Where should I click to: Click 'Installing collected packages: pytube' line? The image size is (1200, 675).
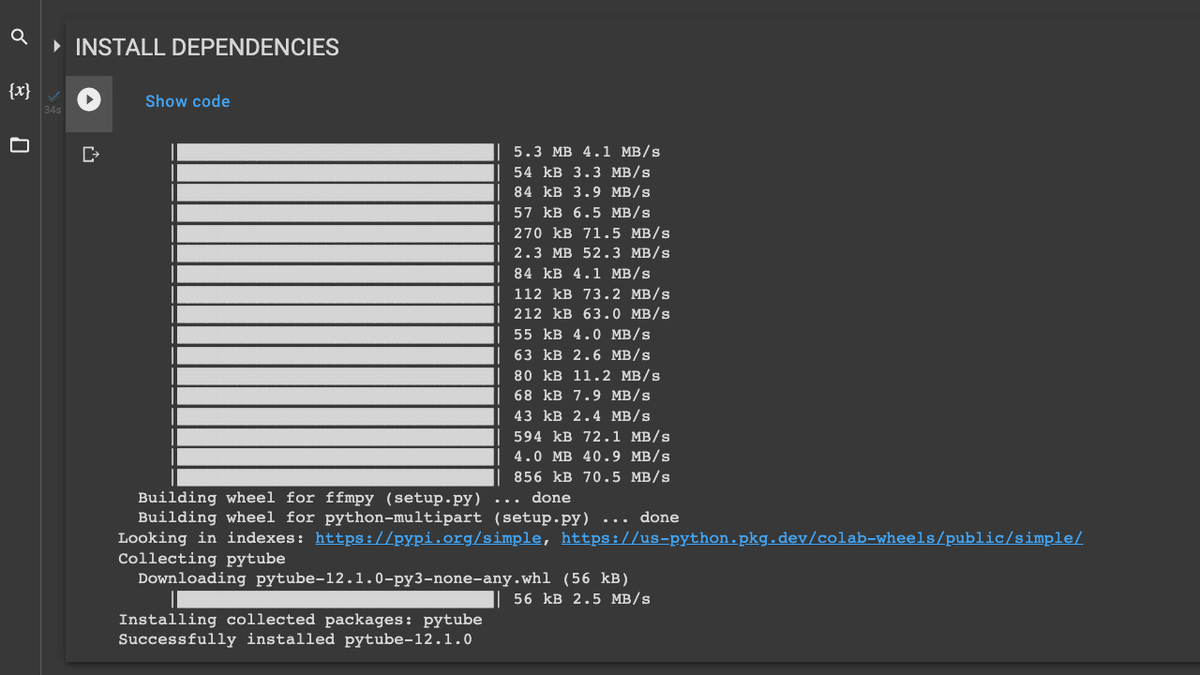point(300,619)
